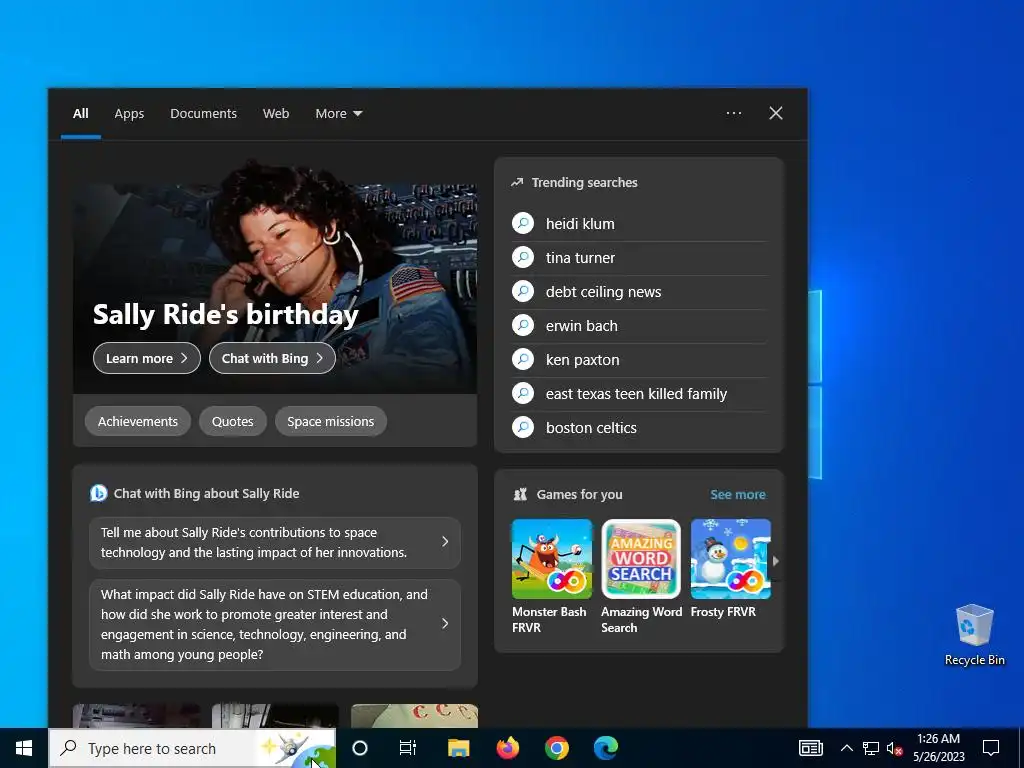This screenshot has width=1024, height=768.
Task: Open the taskbar clock and date
Action: [938, 748]
